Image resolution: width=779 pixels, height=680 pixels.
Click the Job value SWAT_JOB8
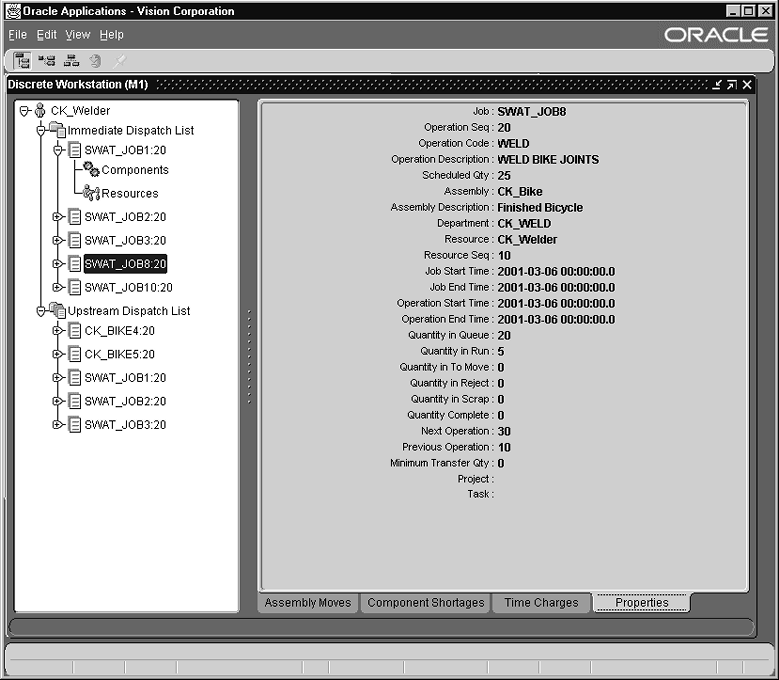point(532,112)
